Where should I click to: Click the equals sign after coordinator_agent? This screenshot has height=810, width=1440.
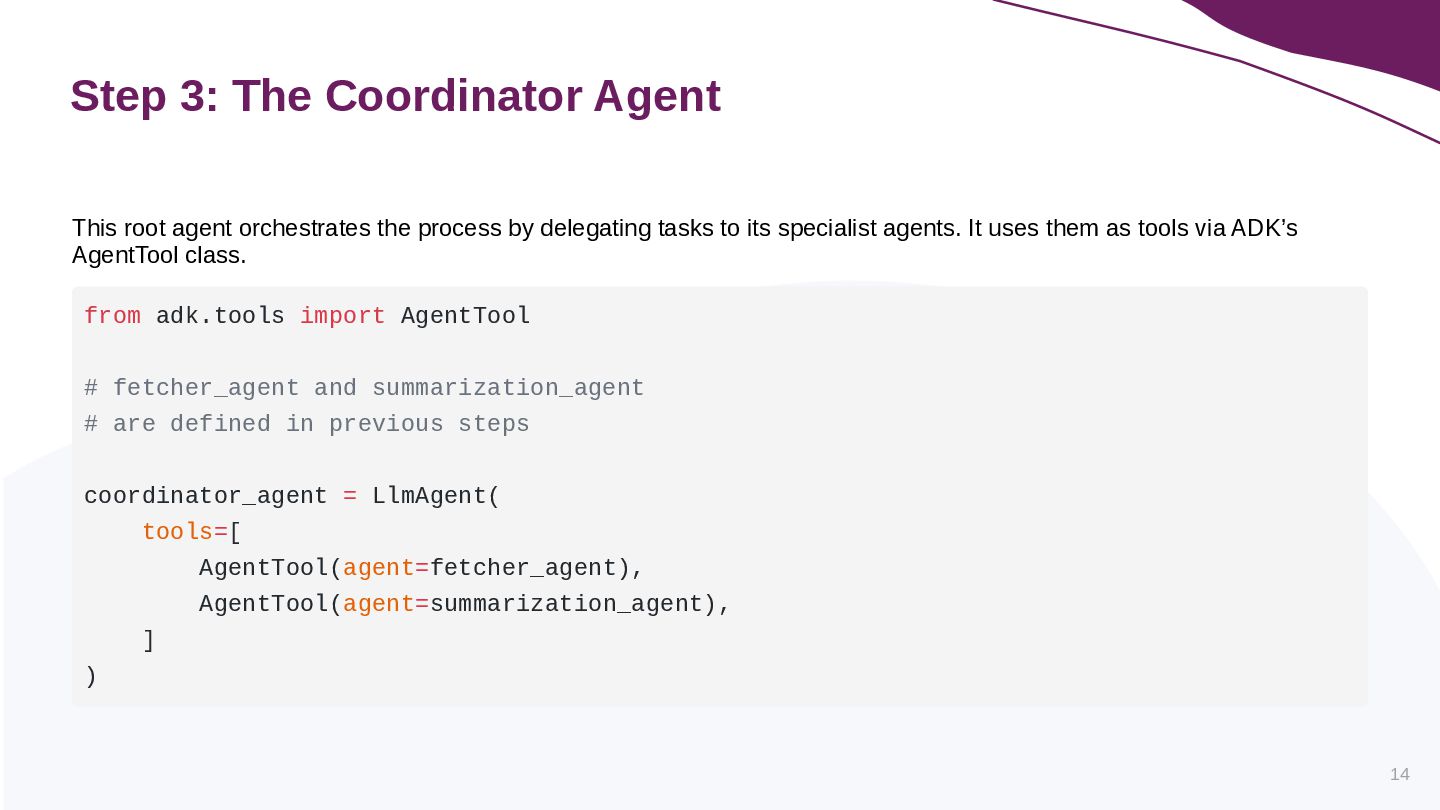(x=350, y=496)
